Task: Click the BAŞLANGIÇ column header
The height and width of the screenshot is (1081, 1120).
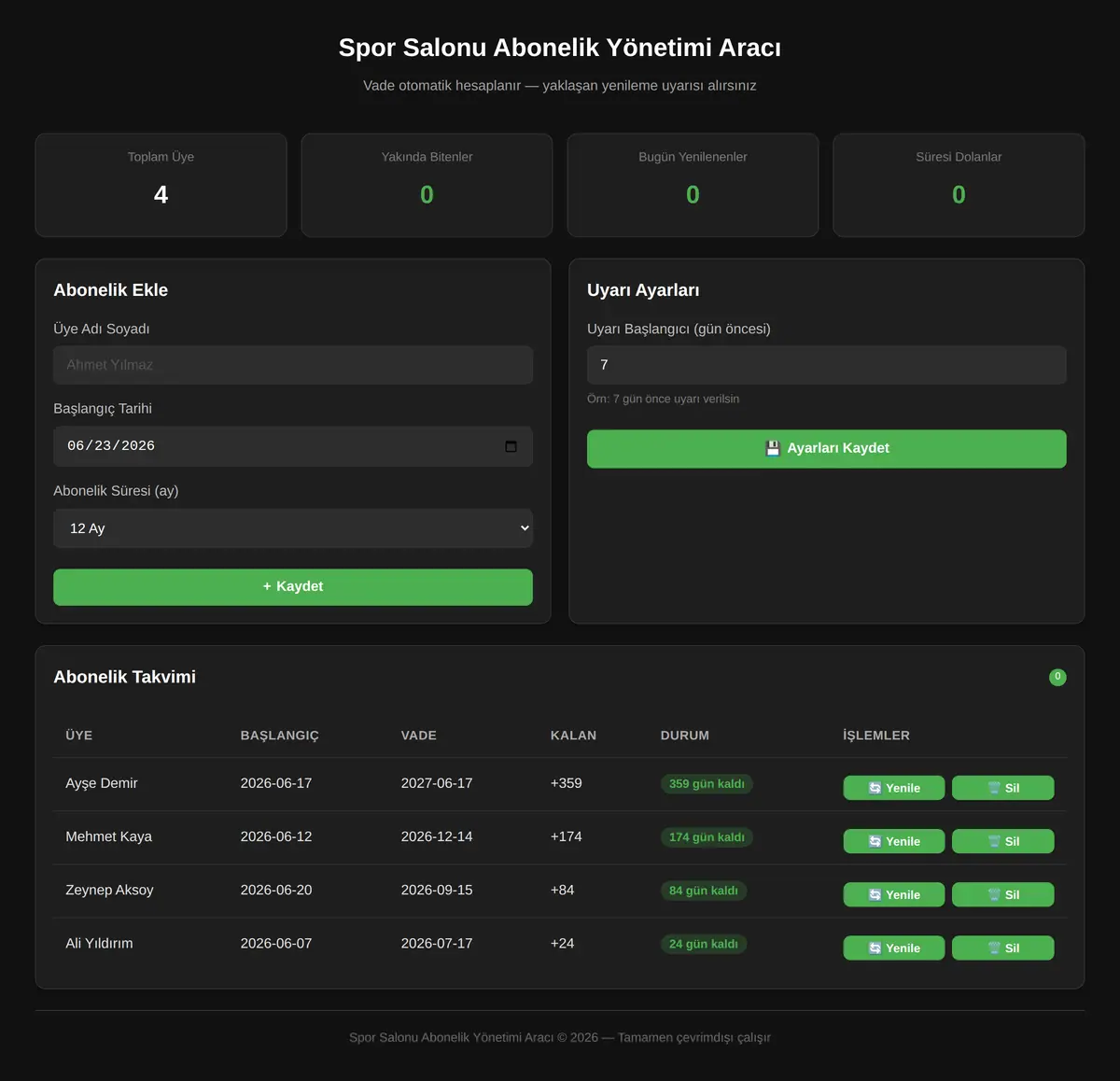Action: click(x=280, y=736)
